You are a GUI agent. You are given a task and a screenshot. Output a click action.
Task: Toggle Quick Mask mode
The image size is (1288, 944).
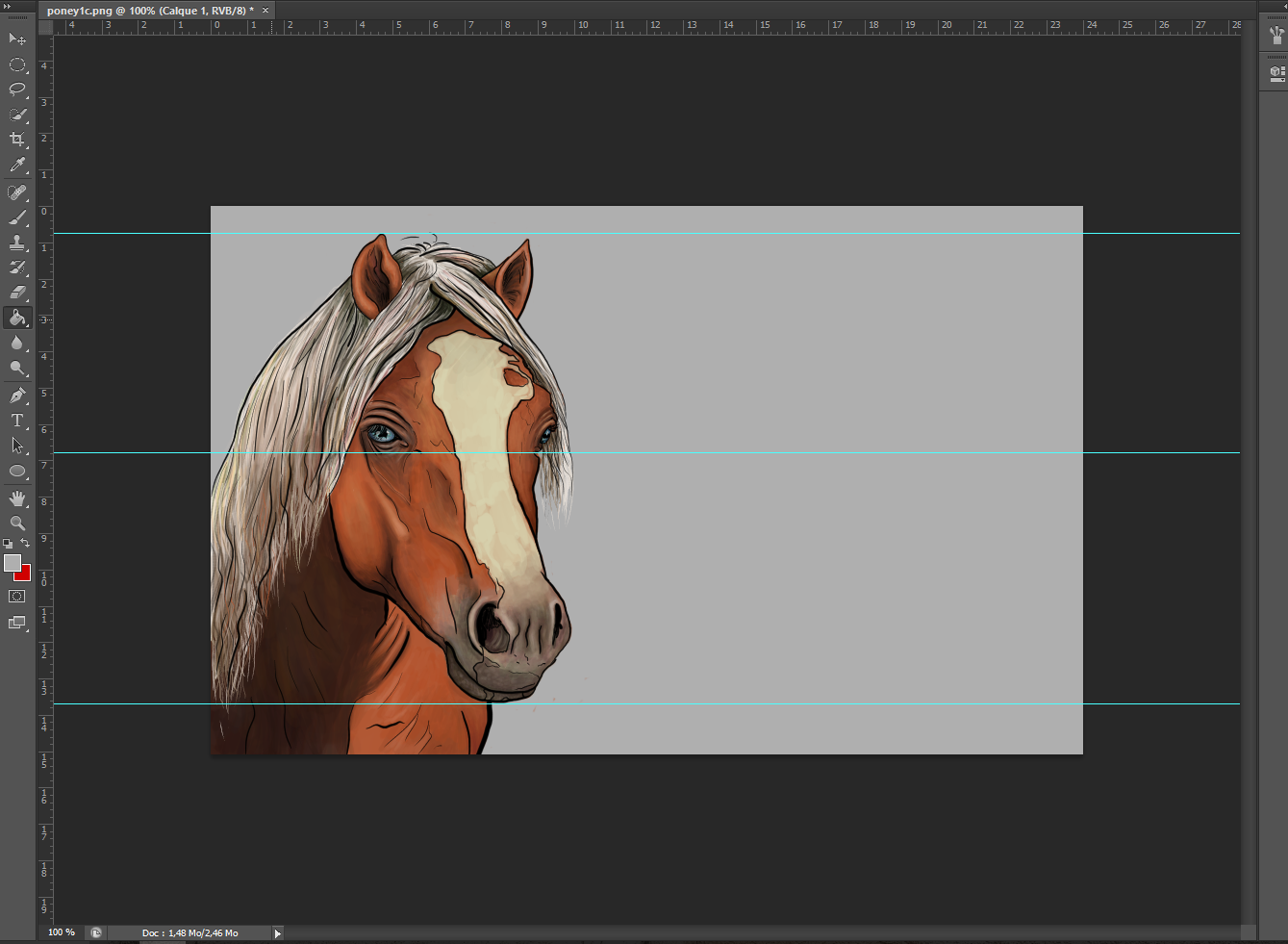(17, 597)
